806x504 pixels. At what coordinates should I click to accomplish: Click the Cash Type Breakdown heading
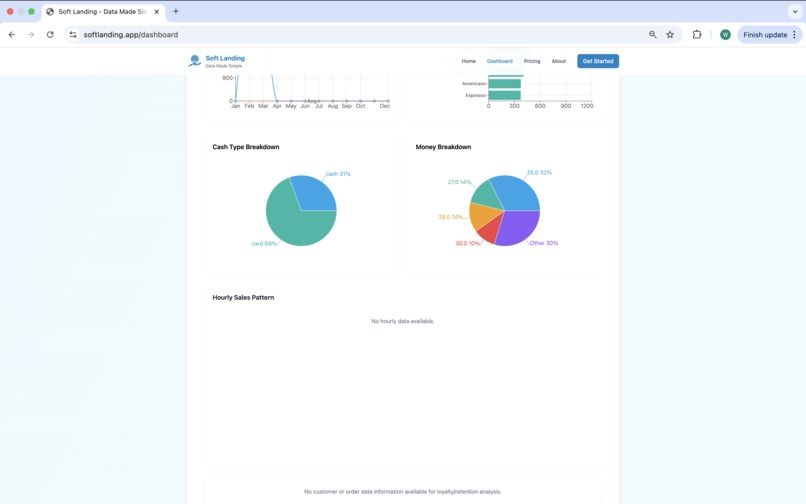point(246,147)
